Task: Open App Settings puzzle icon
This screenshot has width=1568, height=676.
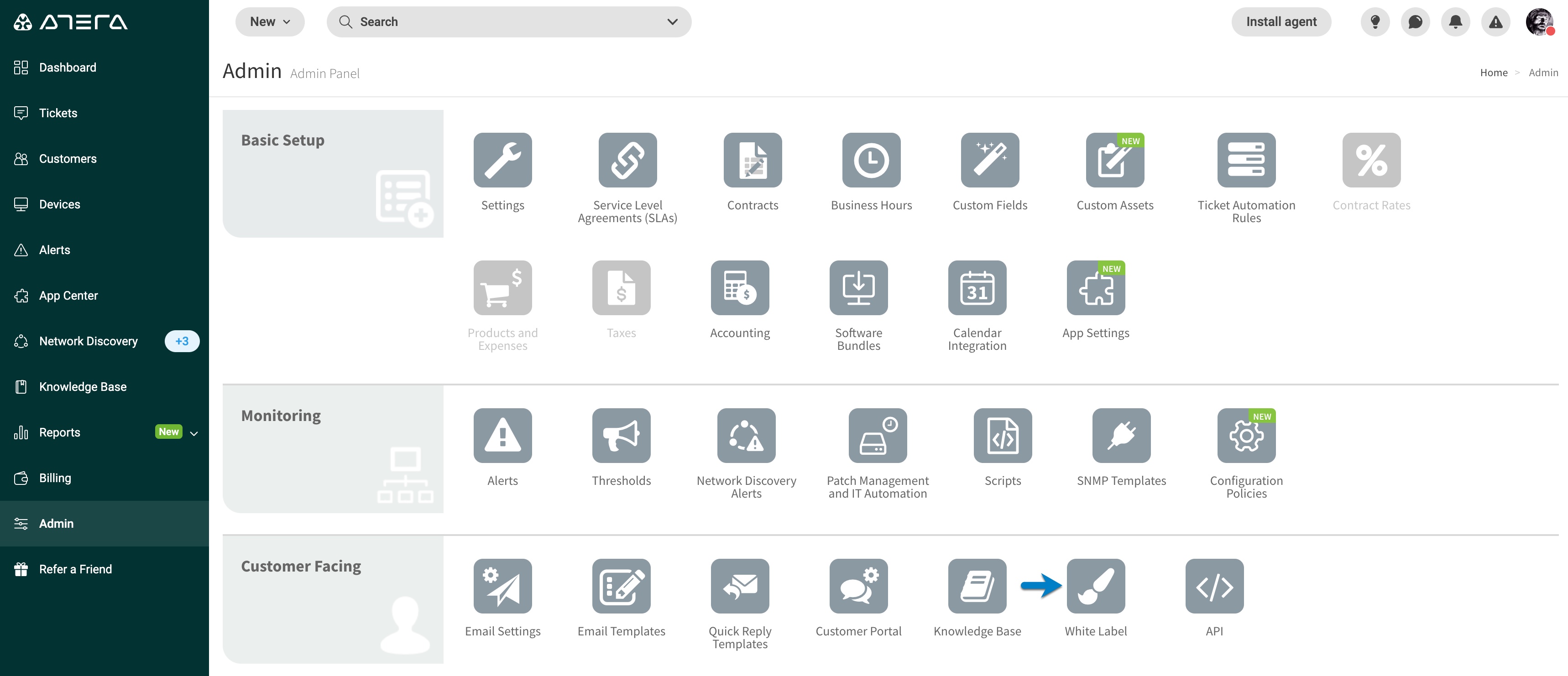Action: click(1096, 288)
